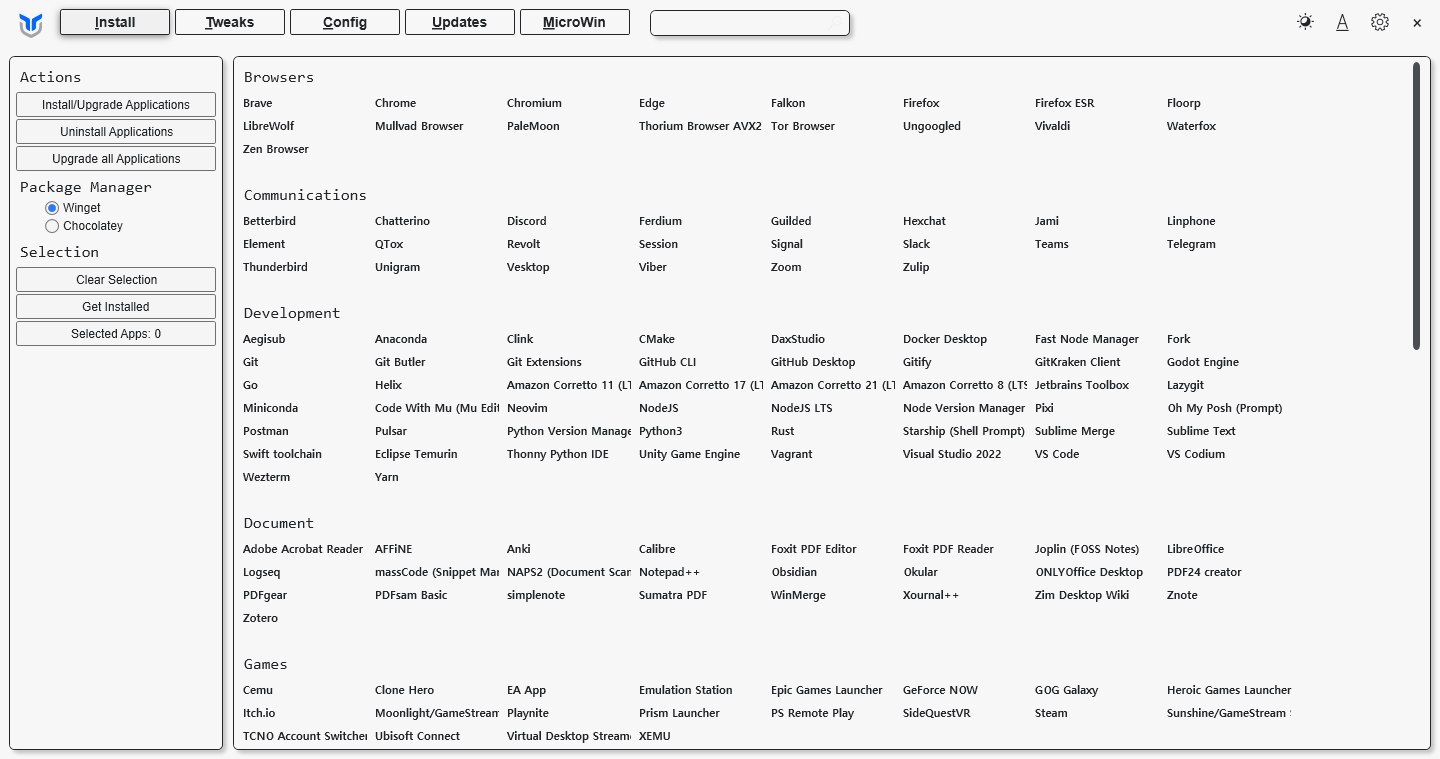Select Signal entry

click(787, 244)
